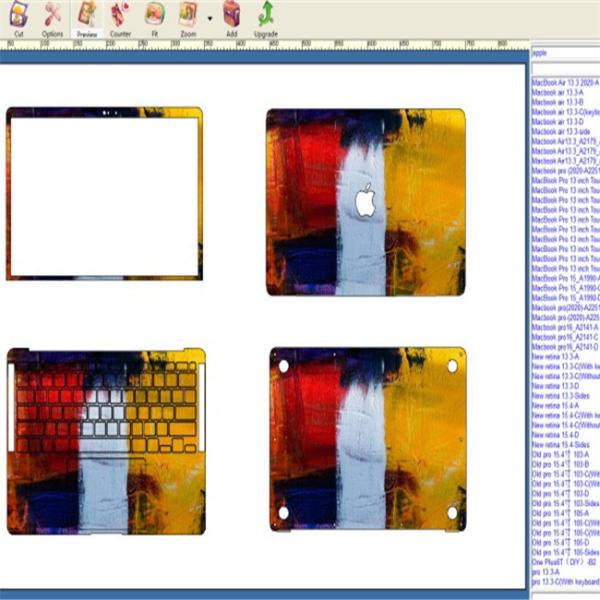Click the search field containing 'apple'
This screenshot has width=600, height=600.
[x=565, y=53]
